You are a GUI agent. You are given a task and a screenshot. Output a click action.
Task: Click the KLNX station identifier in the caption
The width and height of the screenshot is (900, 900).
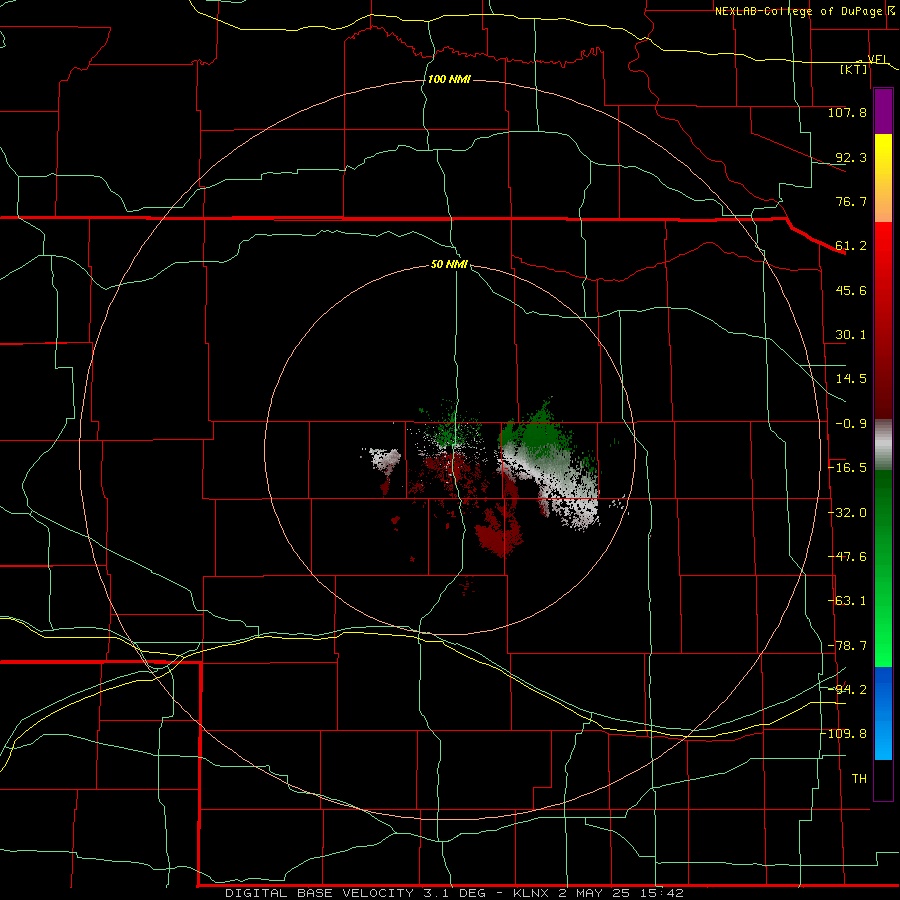click(x=530, y=893)
